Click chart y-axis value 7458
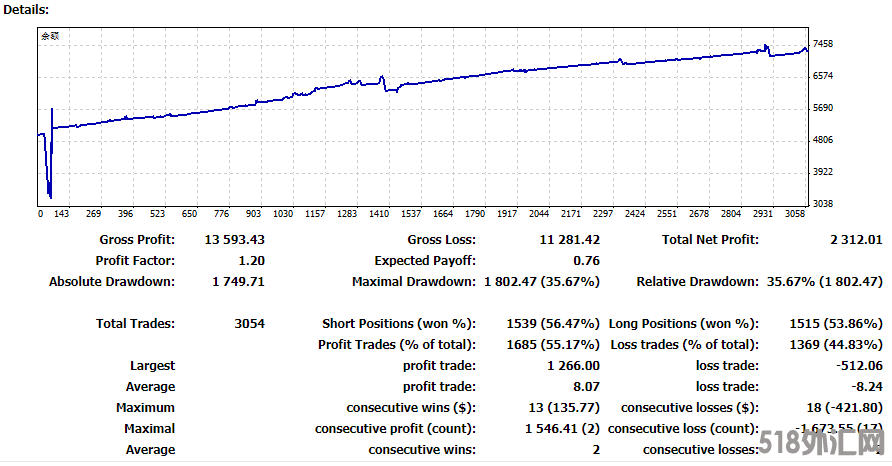 pos(823,44)
